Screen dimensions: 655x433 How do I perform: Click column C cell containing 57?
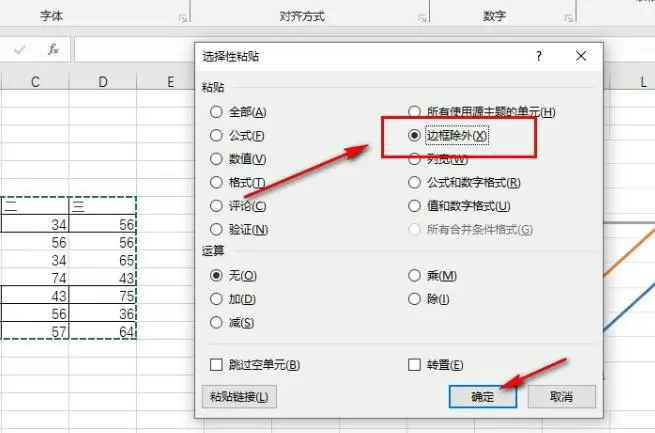pos(35,331)
